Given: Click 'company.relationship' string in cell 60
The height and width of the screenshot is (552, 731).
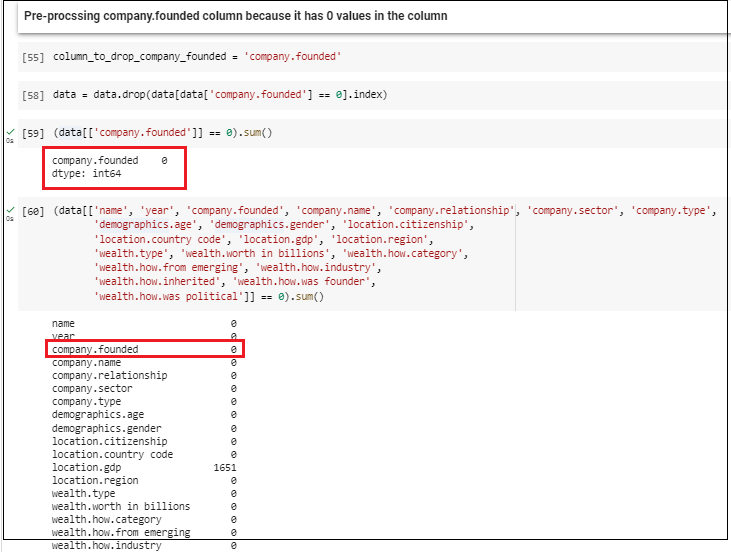Looking at the screenshot, I should coord(451,211).
